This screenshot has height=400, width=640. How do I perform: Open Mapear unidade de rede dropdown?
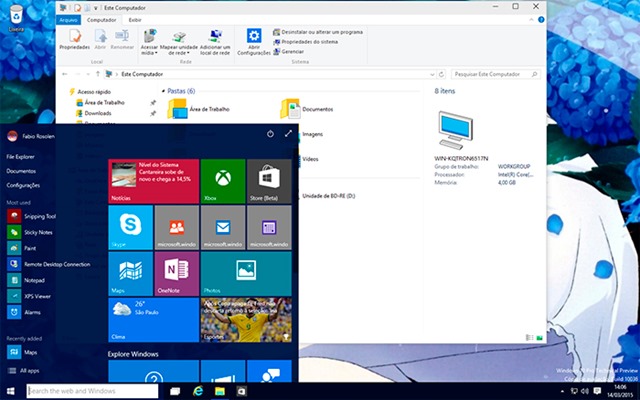point(179,42)
